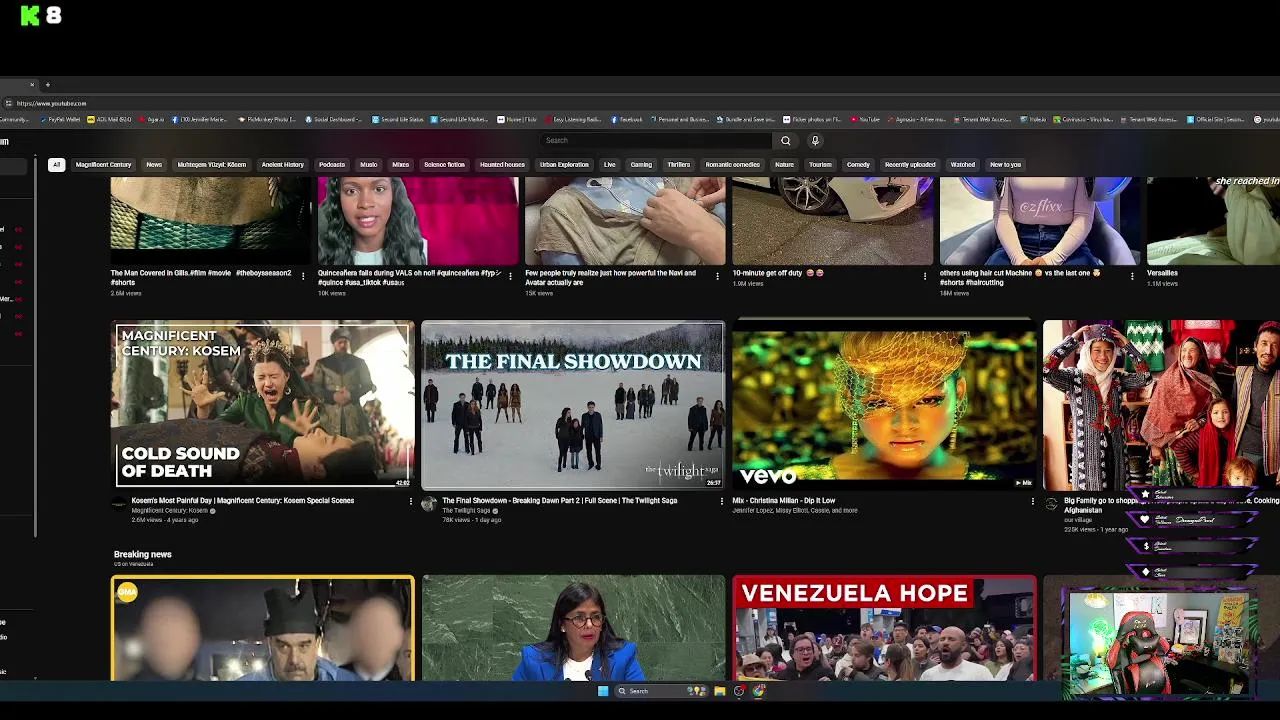Open more options for Kosem's Most Painful Day video
This screenshot has height=720, width=1280.
[410, 501]
